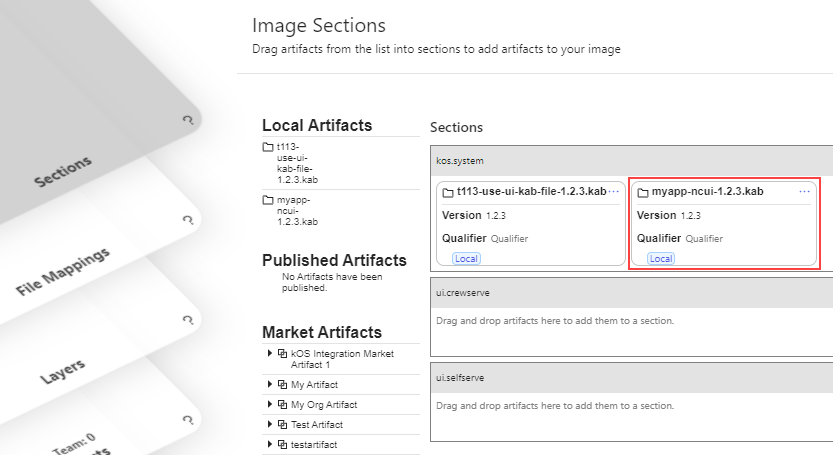Click the ui.crewserve drop area text

click(555, 321)
